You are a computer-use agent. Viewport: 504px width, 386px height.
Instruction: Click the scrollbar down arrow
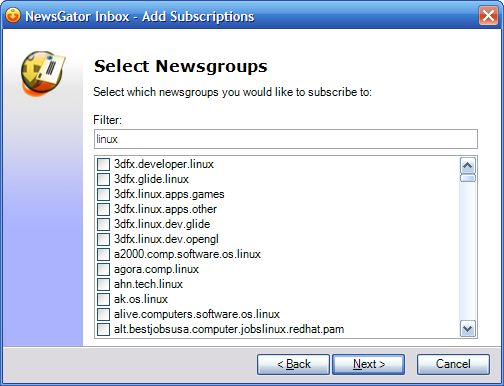(x=468, y=329)
